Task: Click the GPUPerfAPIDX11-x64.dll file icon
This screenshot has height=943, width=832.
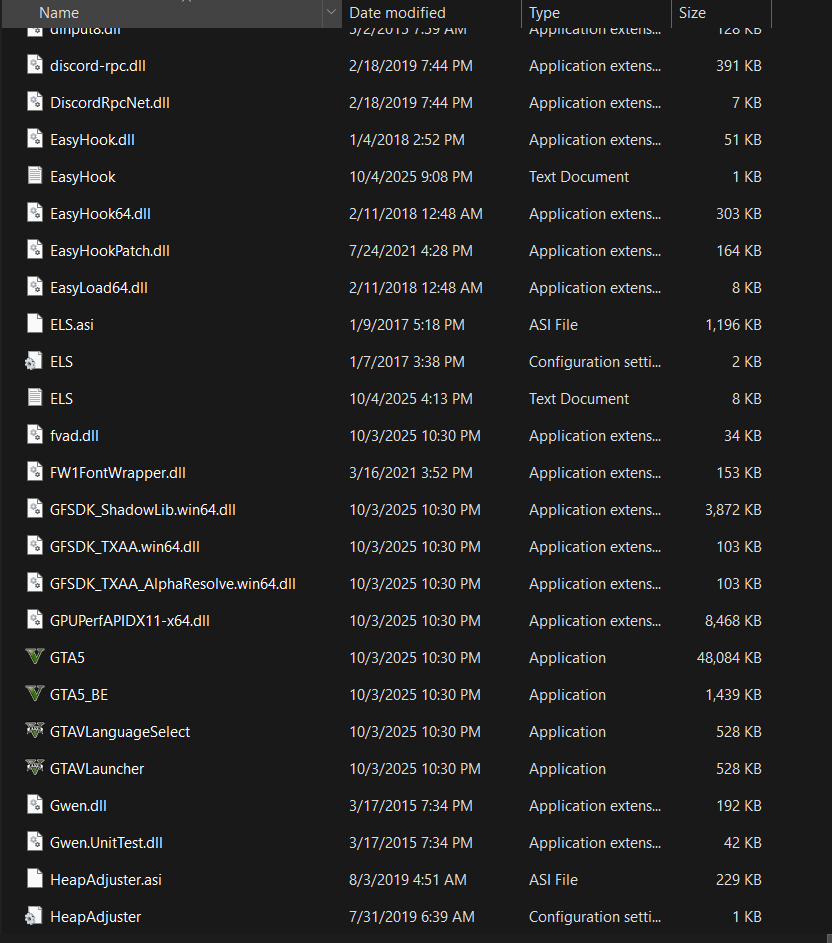Action: point(35,620)
